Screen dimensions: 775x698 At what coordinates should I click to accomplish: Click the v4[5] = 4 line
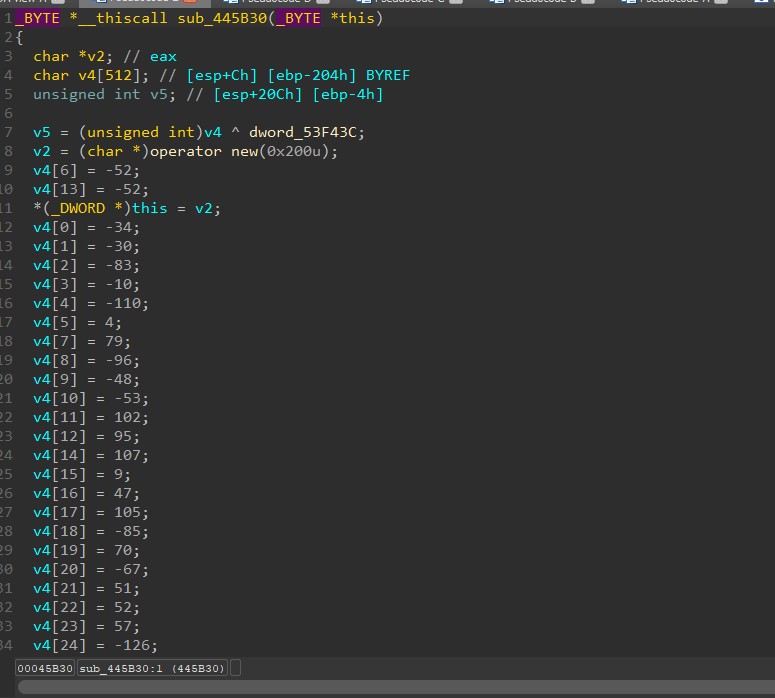[x=78, y=322]
